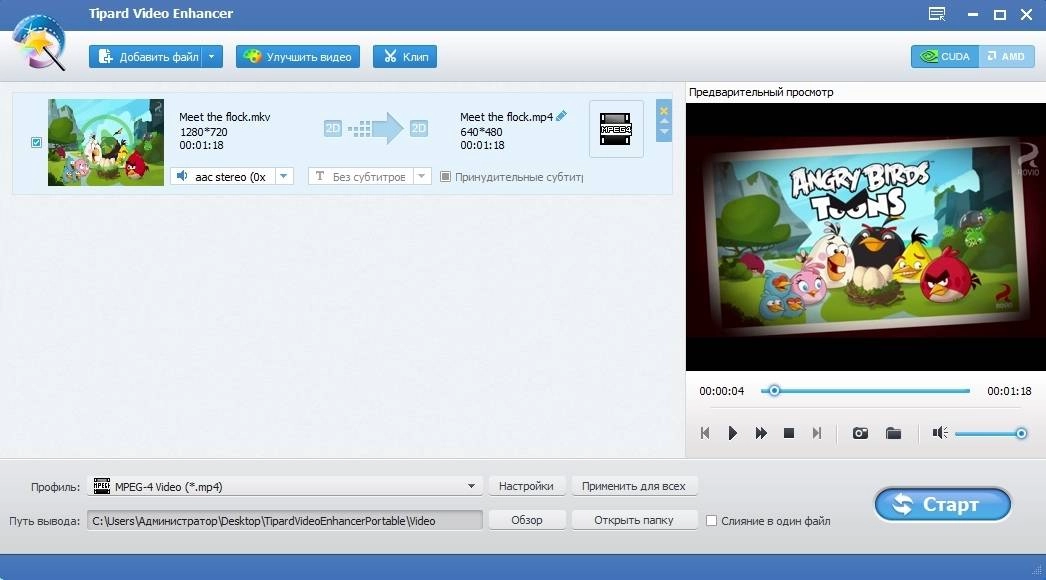
Task: Click Browse button for output path
Action: tap(526, 520)
